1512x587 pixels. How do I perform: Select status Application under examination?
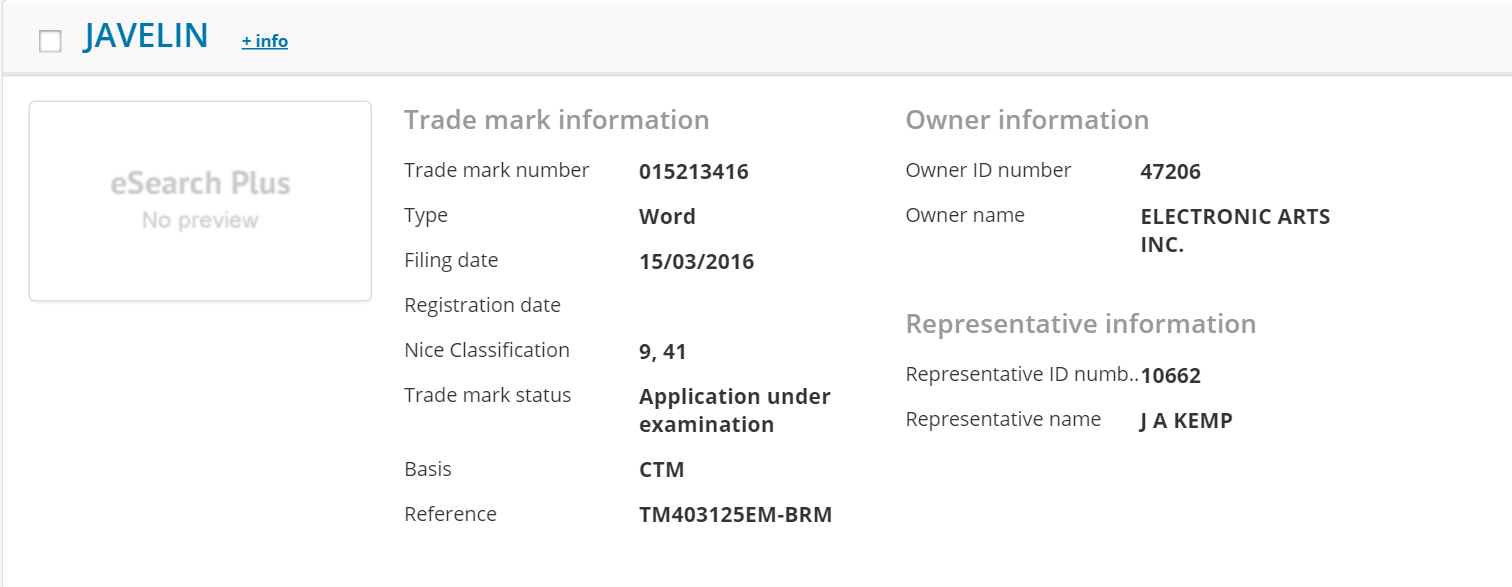[734, 410]
